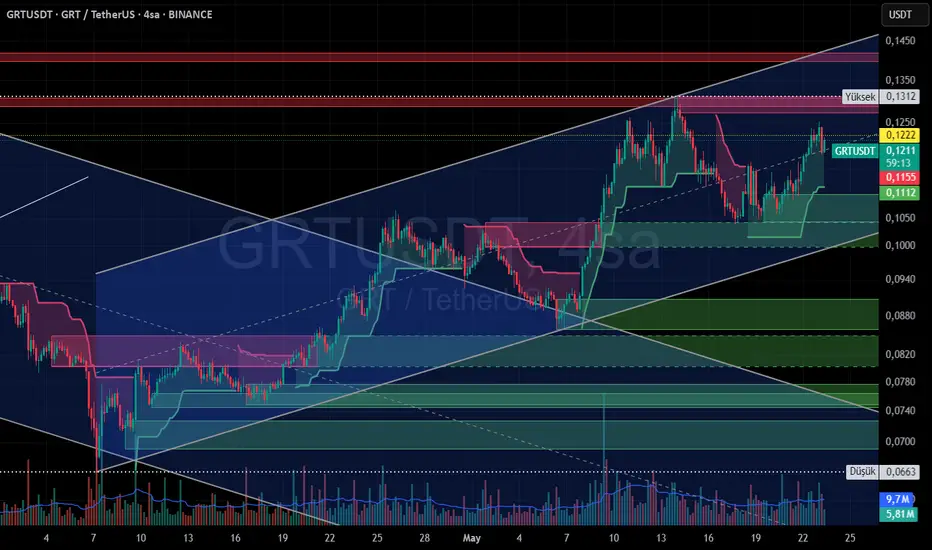Viewport: 932px width, 550px height.
Task: Click the 5,81M volume label
Action: pyautogui.click(x=898, y=514)
